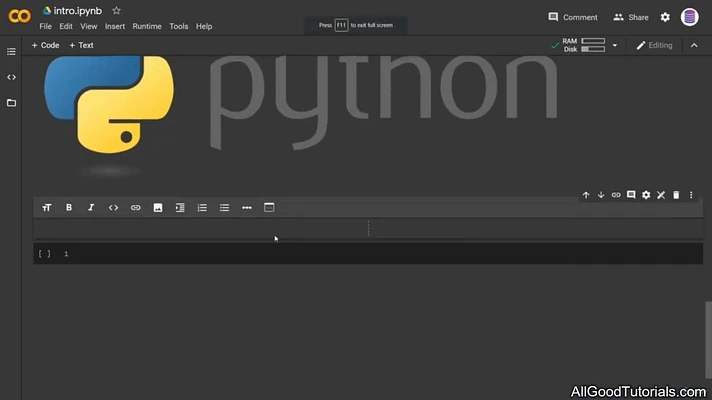Image resolution: width=712 pixels, height=400 pixels.
Task: Click the Share button
Action: pos(631,17)
